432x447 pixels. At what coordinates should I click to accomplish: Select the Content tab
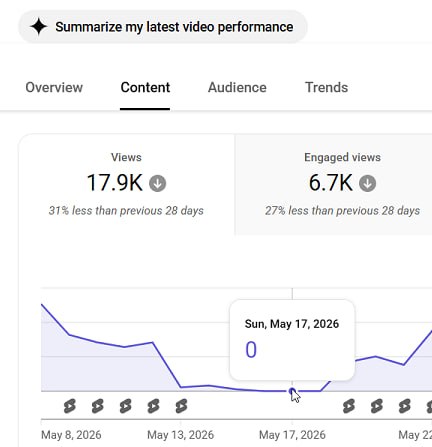(145, 87)
